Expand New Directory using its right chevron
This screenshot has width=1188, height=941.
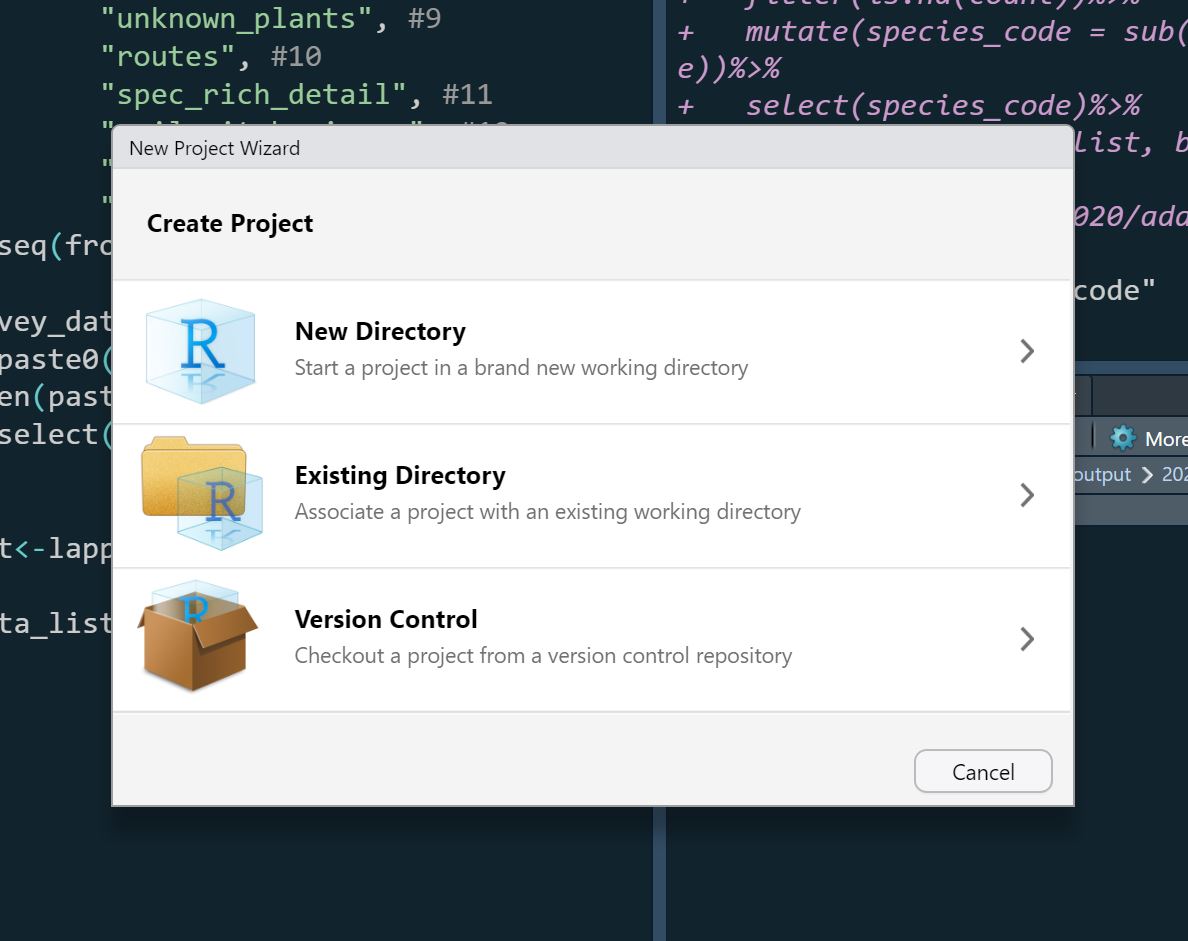coord(1027,351)
